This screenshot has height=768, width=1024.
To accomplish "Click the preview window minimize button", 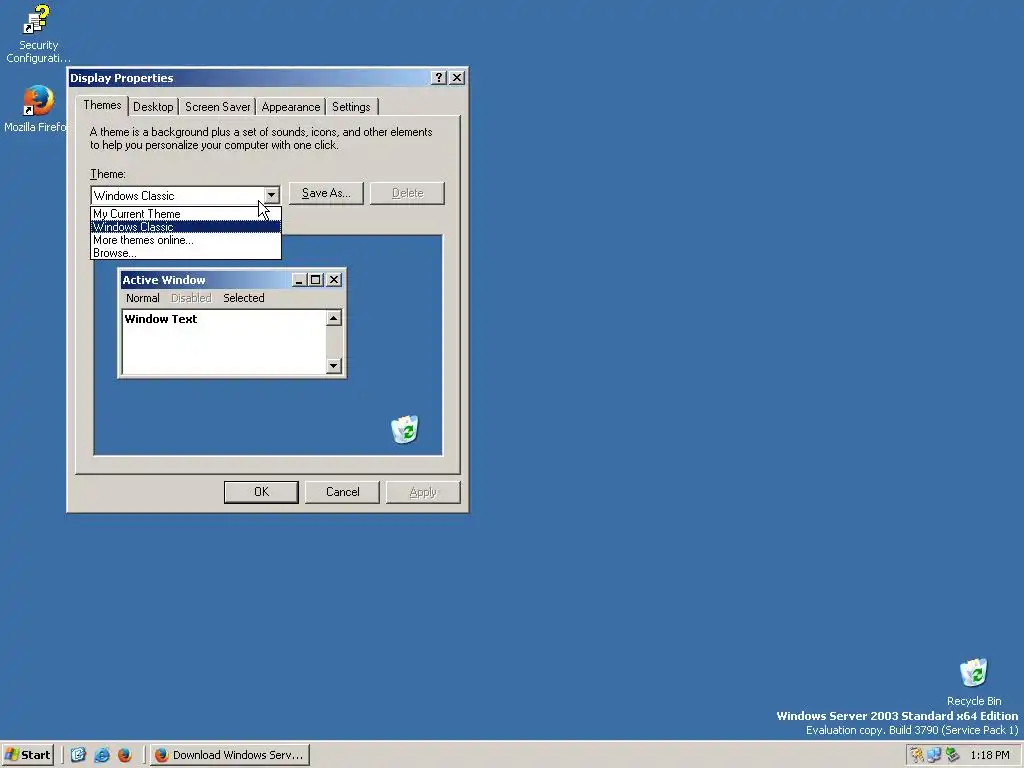I will [299, 280].
